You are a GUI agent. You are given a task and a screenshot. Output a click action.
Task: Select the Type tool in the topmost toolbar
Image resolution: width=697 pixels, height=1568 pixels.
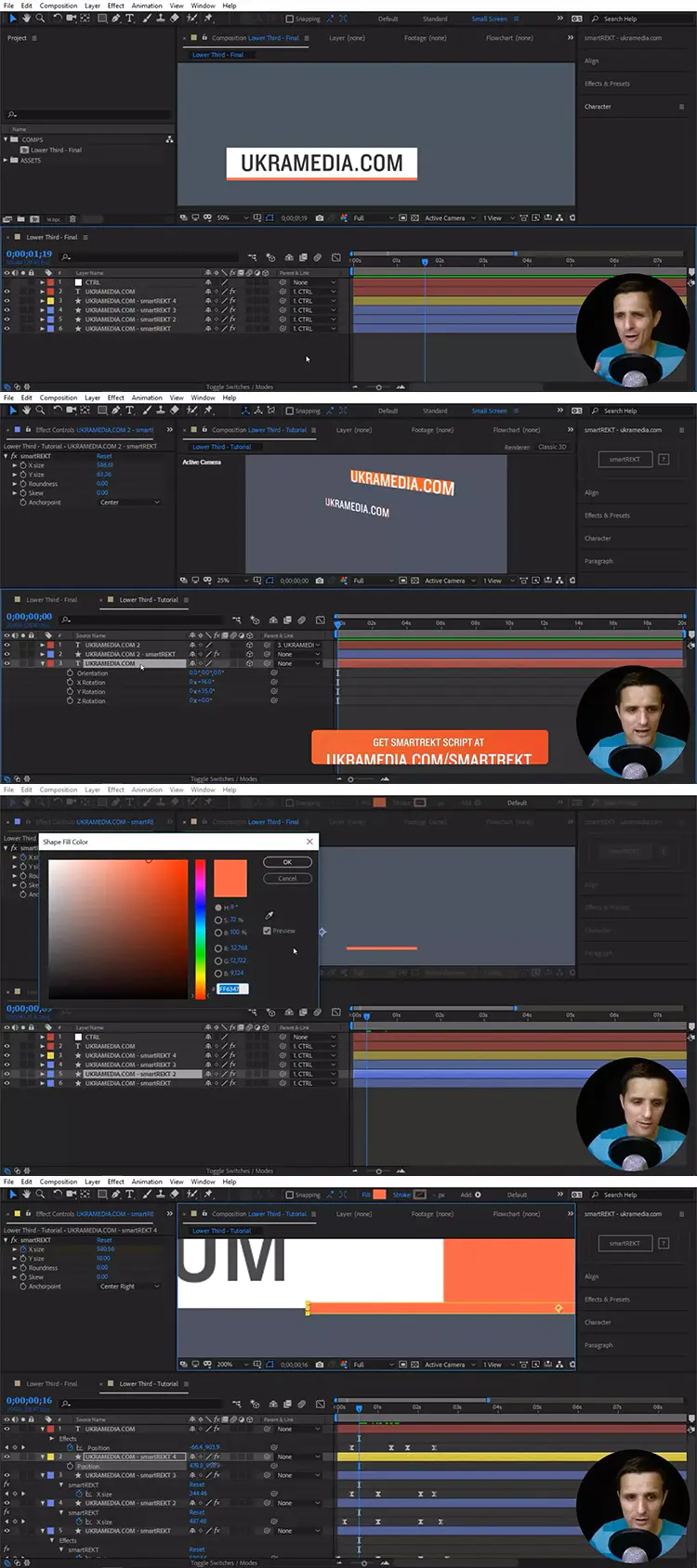tap(129, 18)
